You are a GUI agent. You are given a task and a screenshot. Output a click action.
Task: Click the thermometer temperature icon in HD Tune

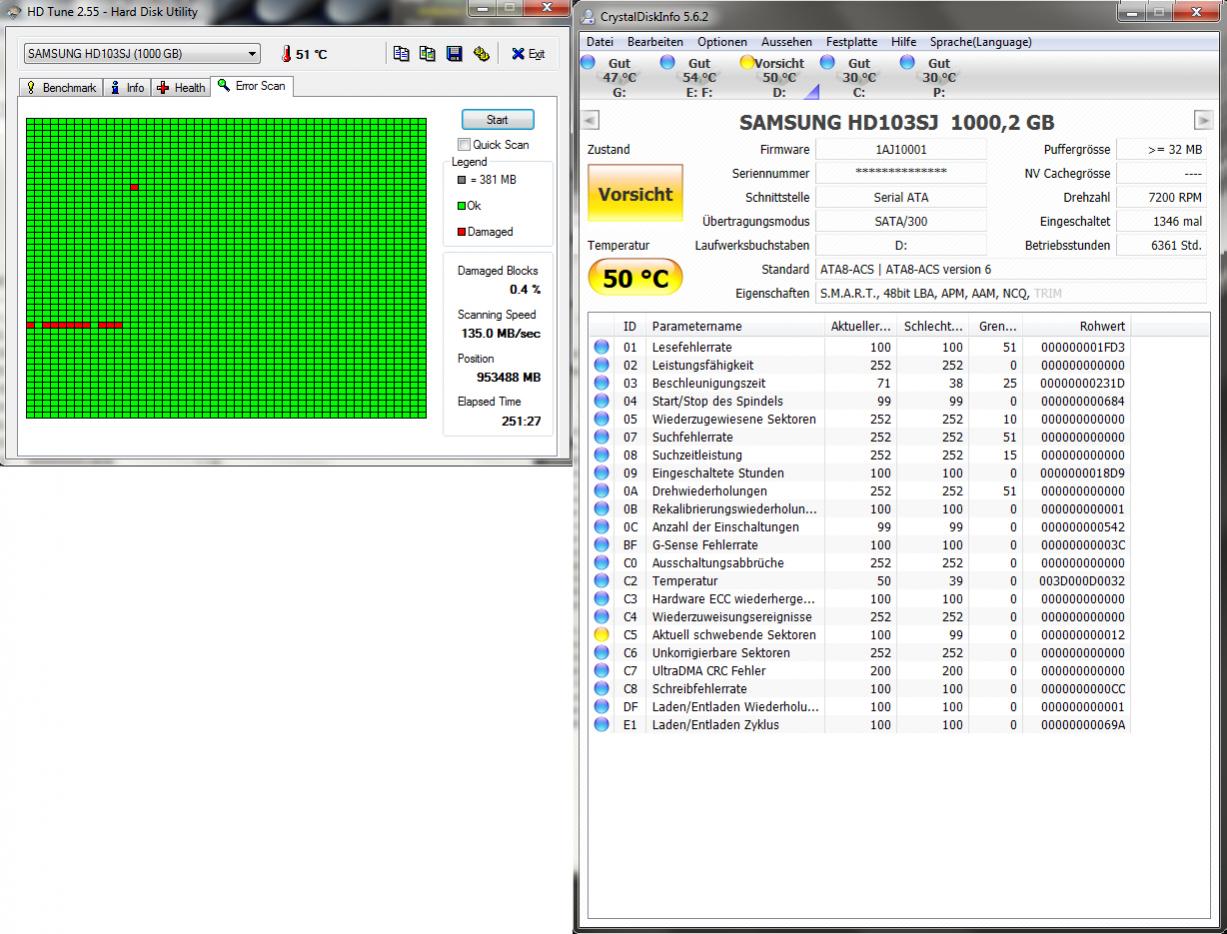pos(286,54)
